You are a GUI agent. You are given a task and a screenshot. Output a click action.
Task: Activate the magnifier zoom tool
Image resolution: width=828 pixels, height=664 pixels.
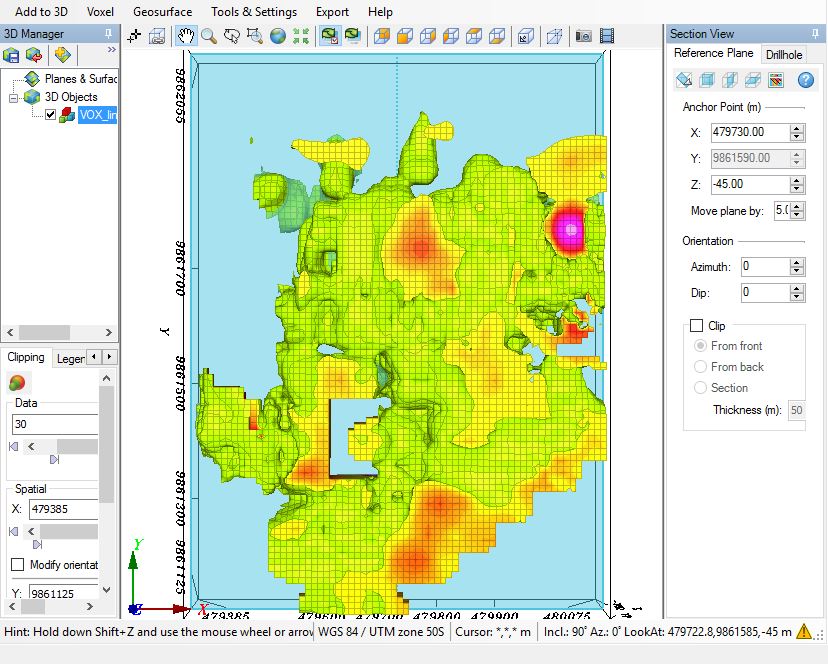pyautogui.click(x=208, y=37)
